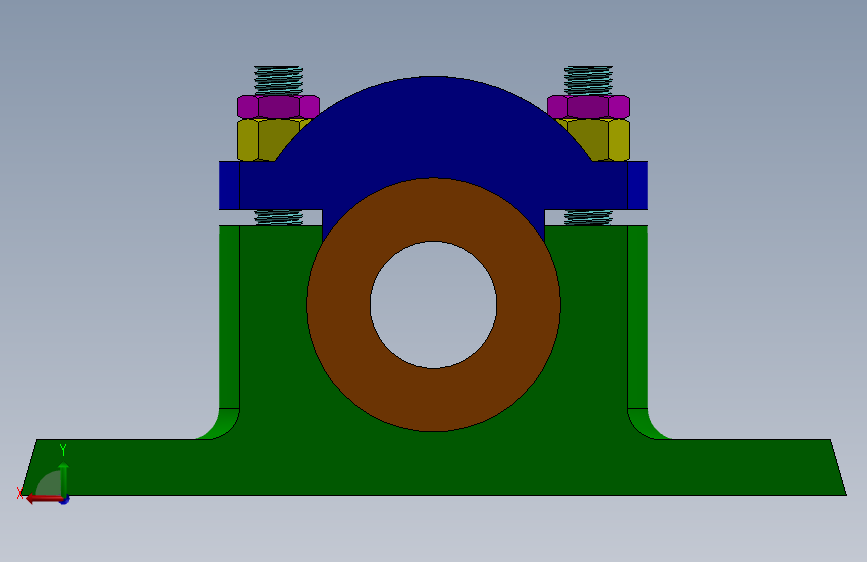867x562 pixels.
Task: Select the green pedestal base body
Action: pos(434,465)
